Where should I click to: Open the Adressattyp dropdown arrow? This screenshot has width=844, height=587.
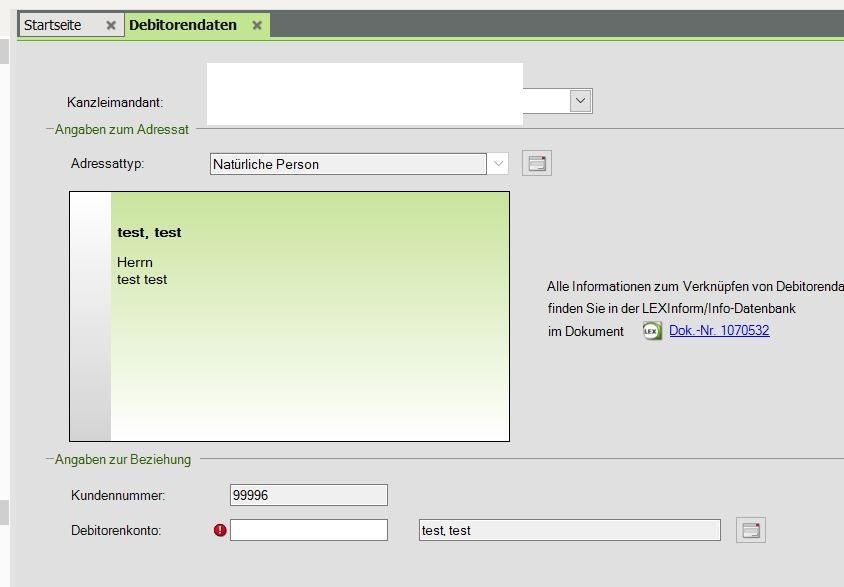(498, 164)
